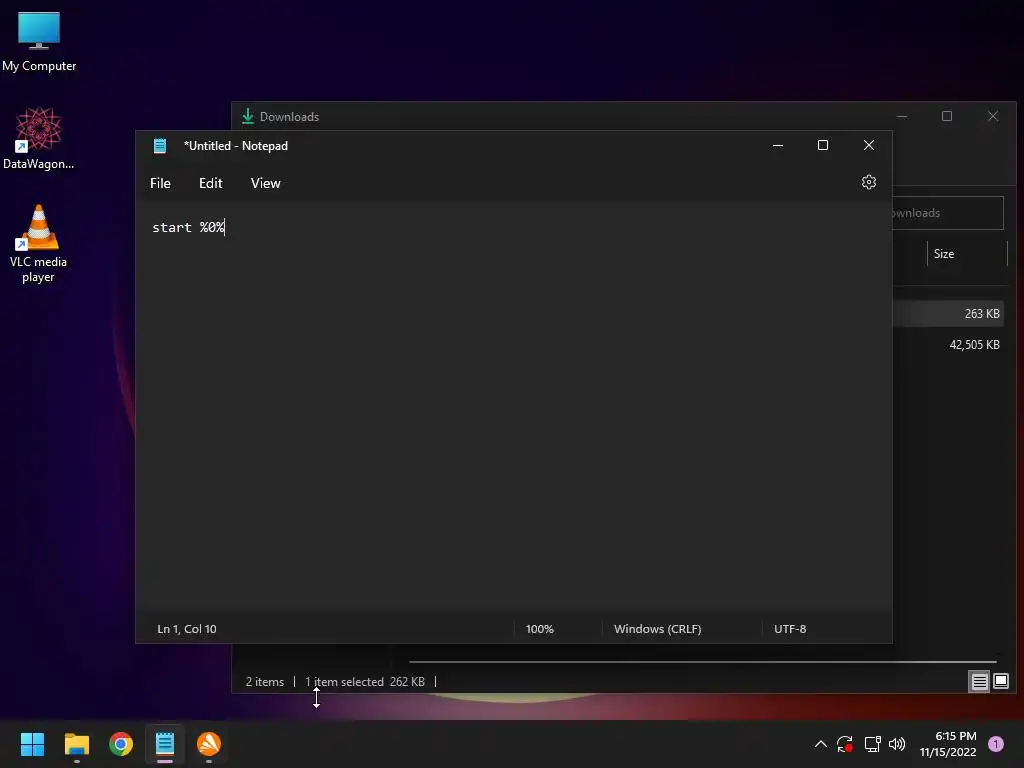Click the UTF-8 encoding indicator
The image size is (1024, 768).
790,629
